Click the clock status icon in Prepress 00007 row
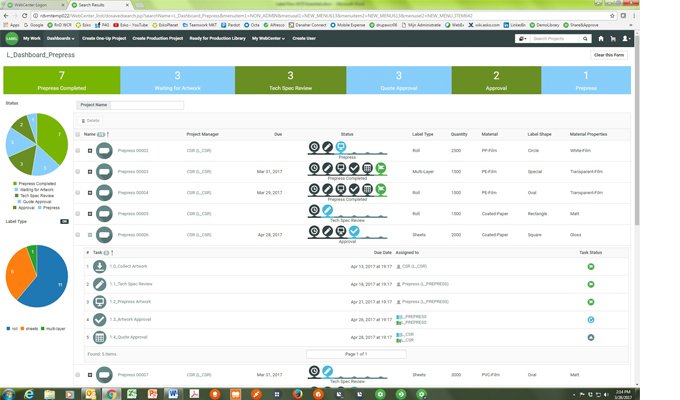Viewport: 680px width, 400px height. coord(314,371)
